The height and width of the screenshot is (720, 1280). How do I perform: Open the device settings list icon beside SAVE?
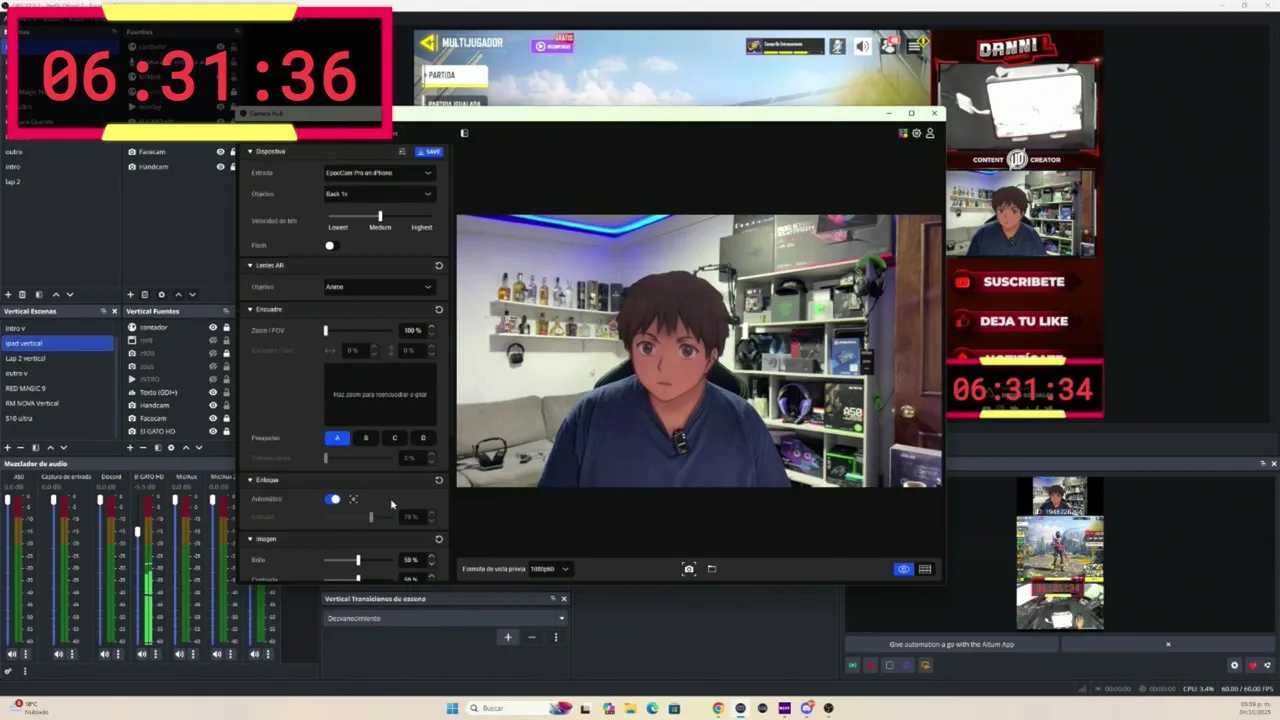(402, 152)
